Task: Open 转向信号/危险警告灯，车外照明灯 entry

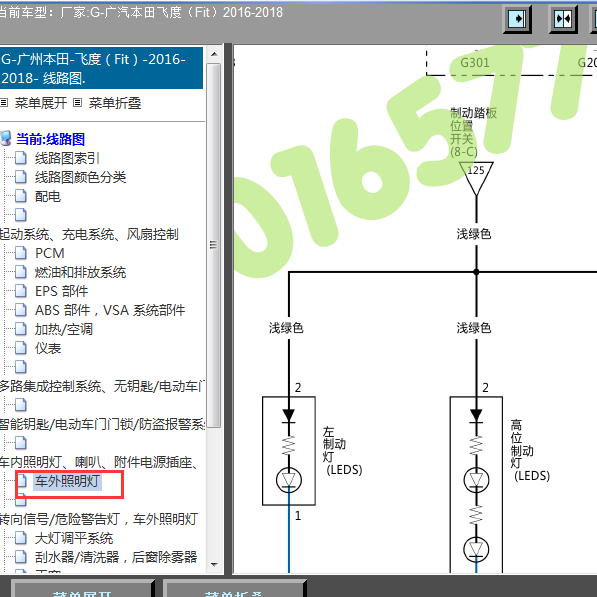Action: click(x=99, y=519)
